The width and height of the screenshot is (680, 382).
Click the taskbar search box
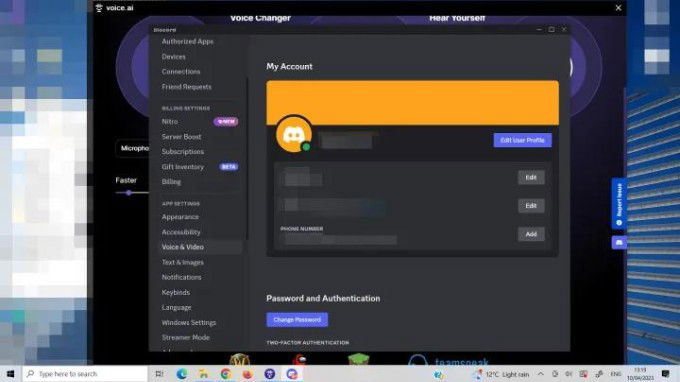[x=85, y=374]
